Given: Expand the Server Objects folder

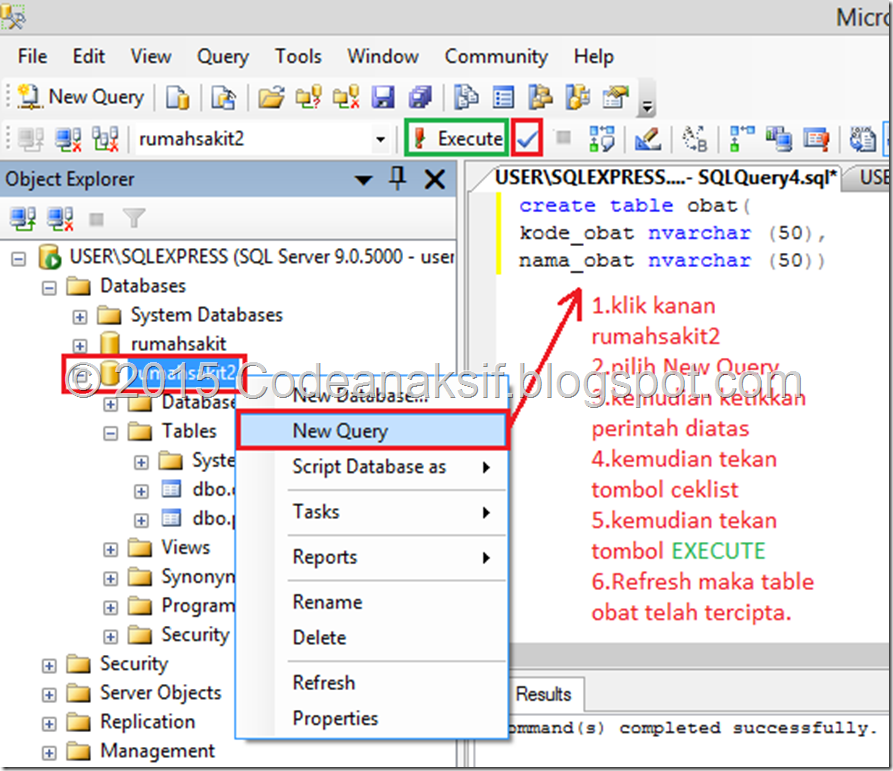Looking at the screenshot, I should pos(50,695).
